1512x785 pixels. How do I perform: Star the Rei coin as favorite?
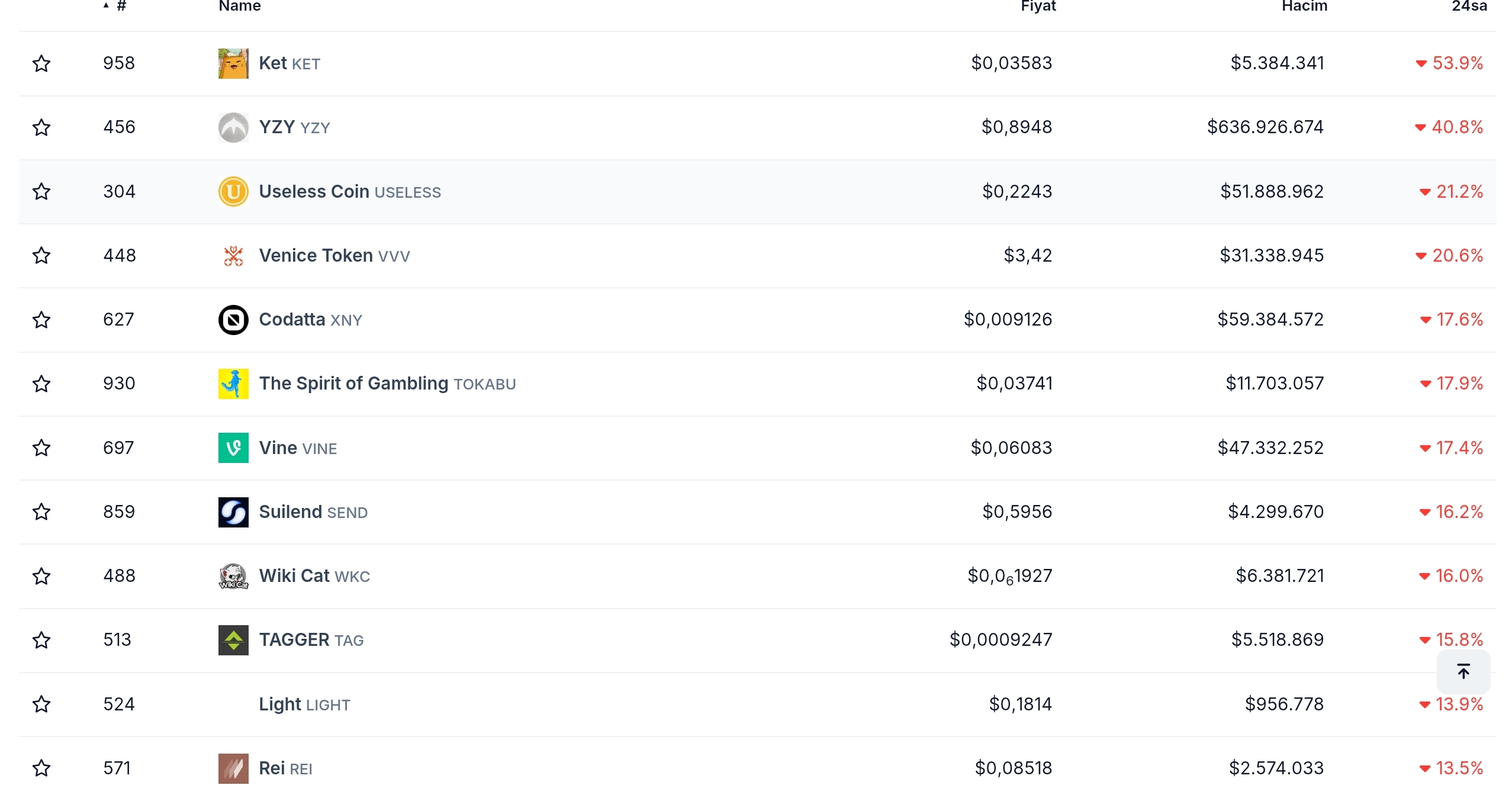click(x=41, y=768)
